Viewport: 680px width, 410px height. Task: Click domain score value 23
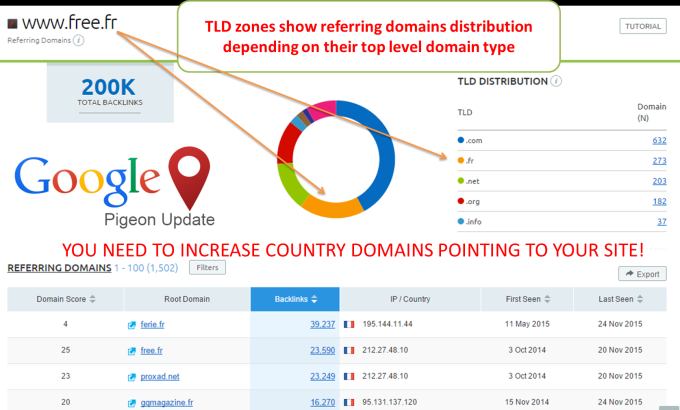coord(65,376)
